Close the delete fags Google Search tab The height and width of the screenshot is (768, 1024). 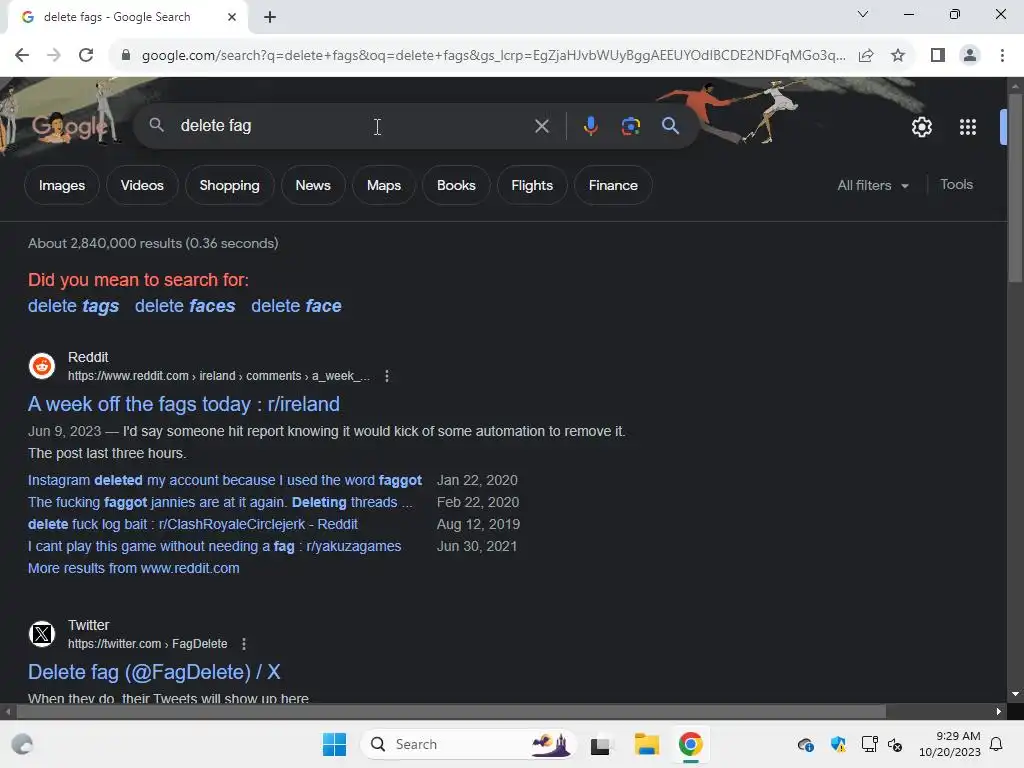coord(232,17)
